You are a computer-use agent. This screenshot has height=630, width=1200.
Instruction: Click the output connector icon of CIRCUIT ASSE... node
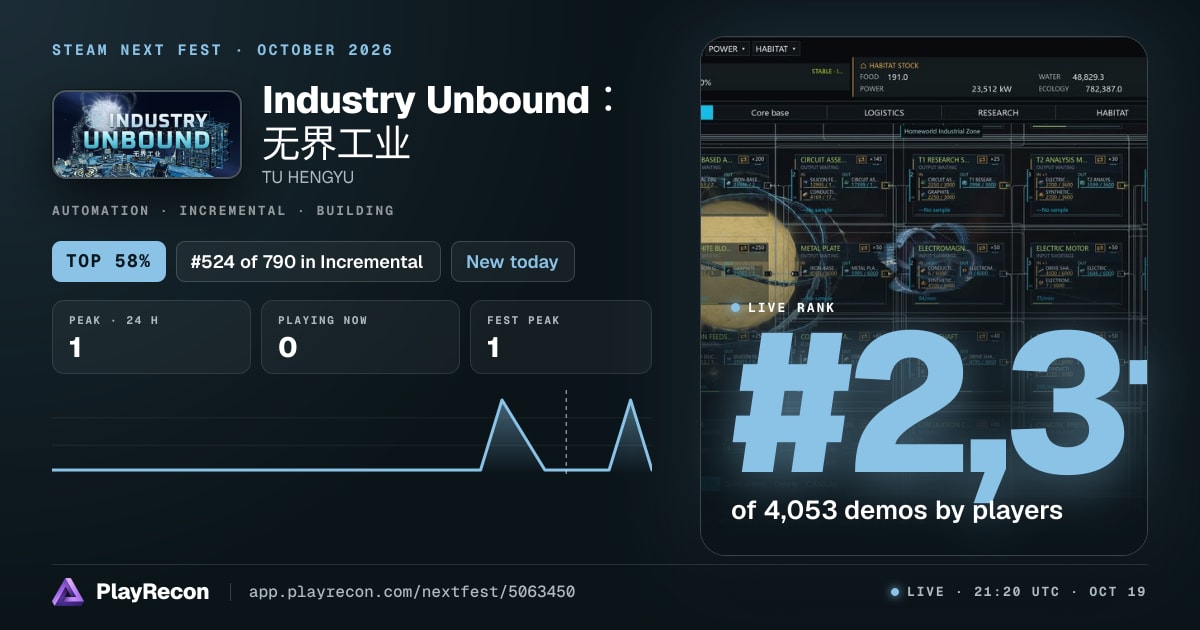point(886,185)
